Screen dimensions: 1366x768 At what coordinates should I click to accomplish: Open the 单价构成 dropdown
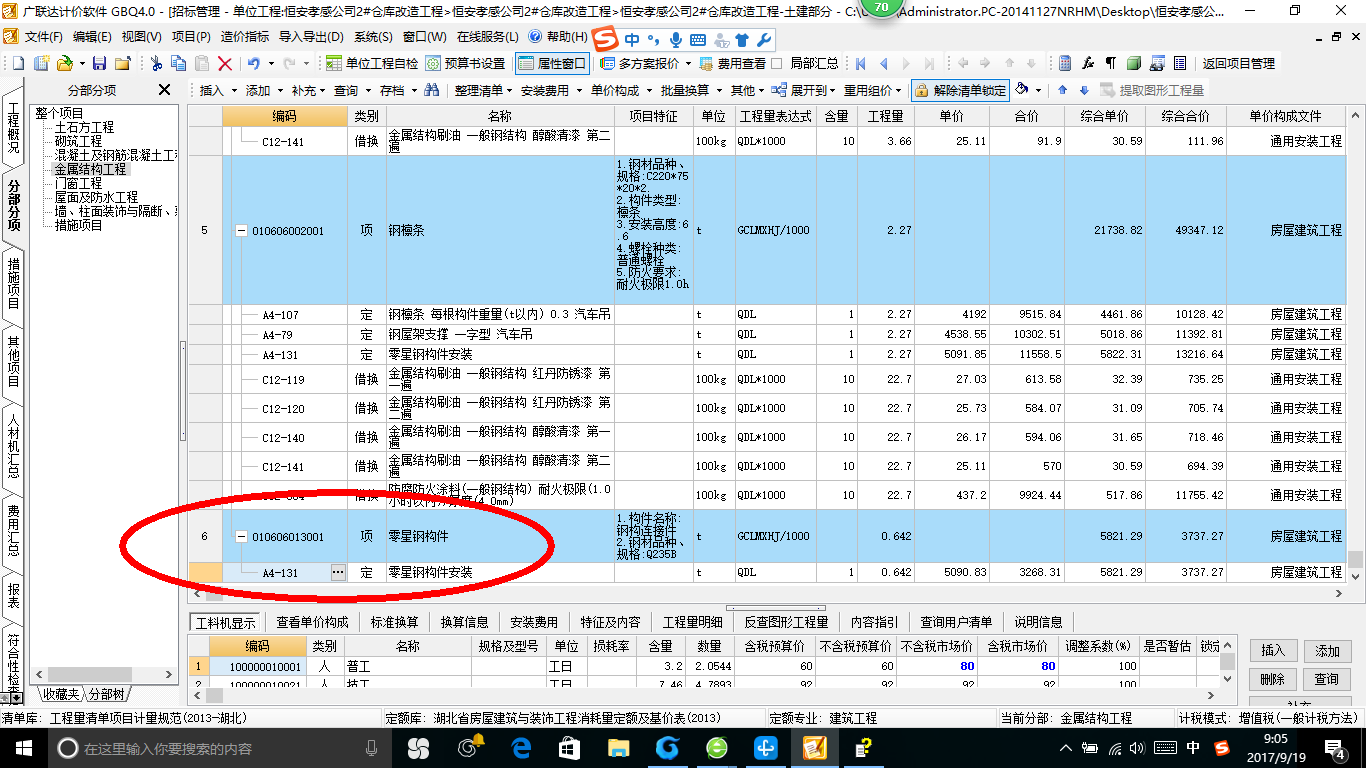coord(619,90)
